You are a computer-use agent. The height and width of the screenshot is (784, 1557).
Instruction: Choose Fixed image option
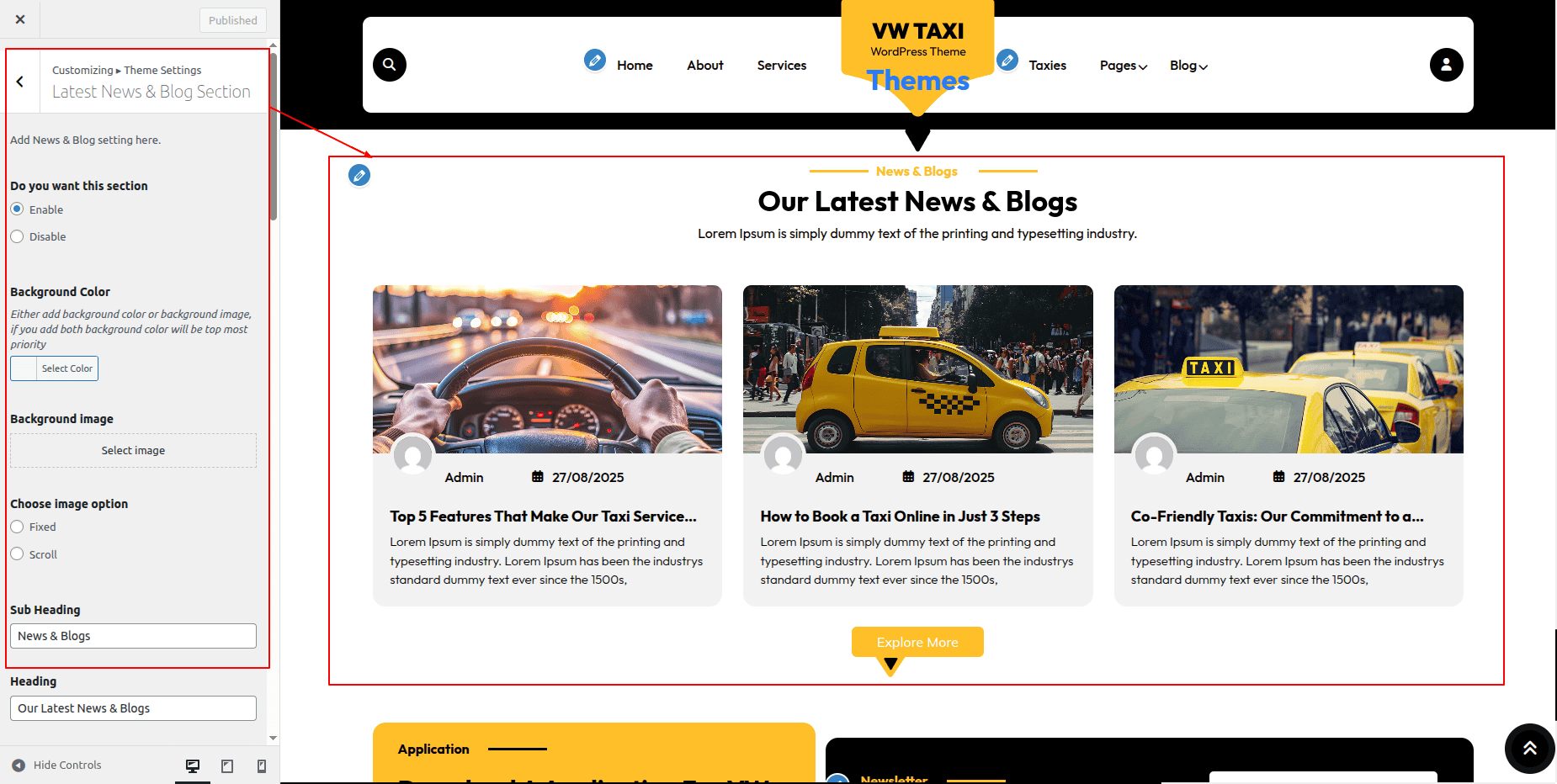pyautogui.click(x=17, y=527)
